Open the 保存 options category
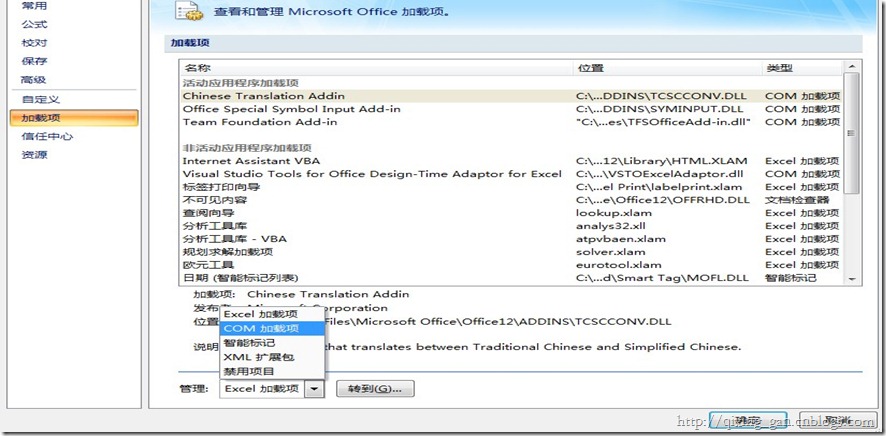Screen dimensions: 886x436 pyautogui.click(x=34, y=61)
